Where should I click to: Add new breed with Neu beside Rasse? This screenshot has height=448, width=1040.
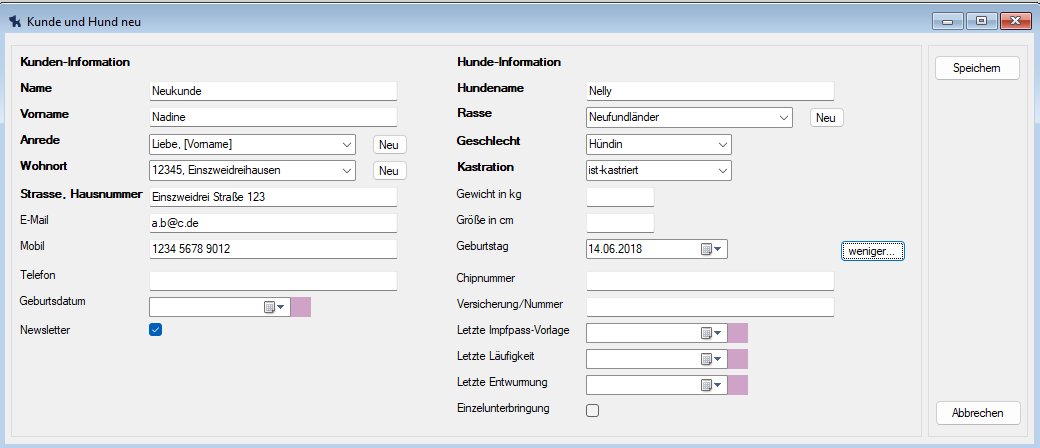point(826,118)
